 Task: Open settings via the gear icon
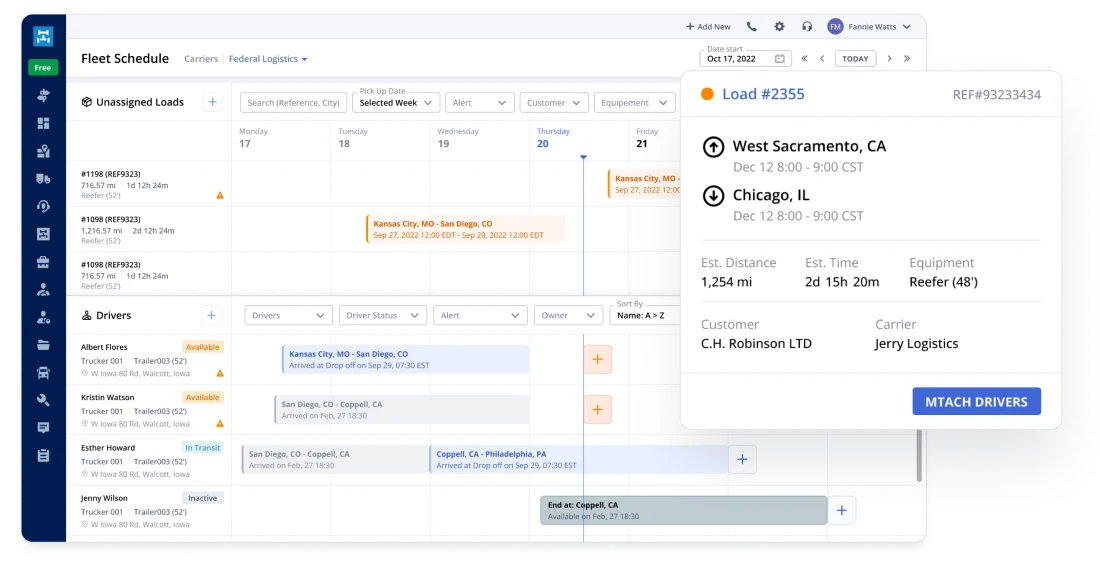(x=779, y=27)
